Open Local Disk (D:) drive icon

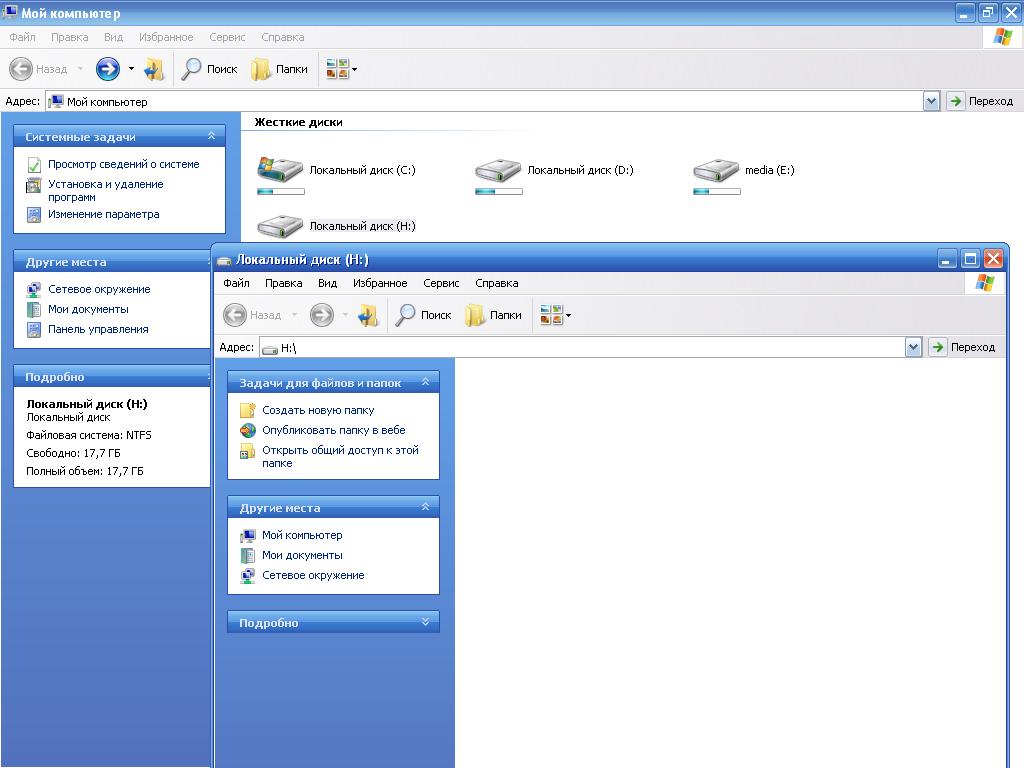499,170
